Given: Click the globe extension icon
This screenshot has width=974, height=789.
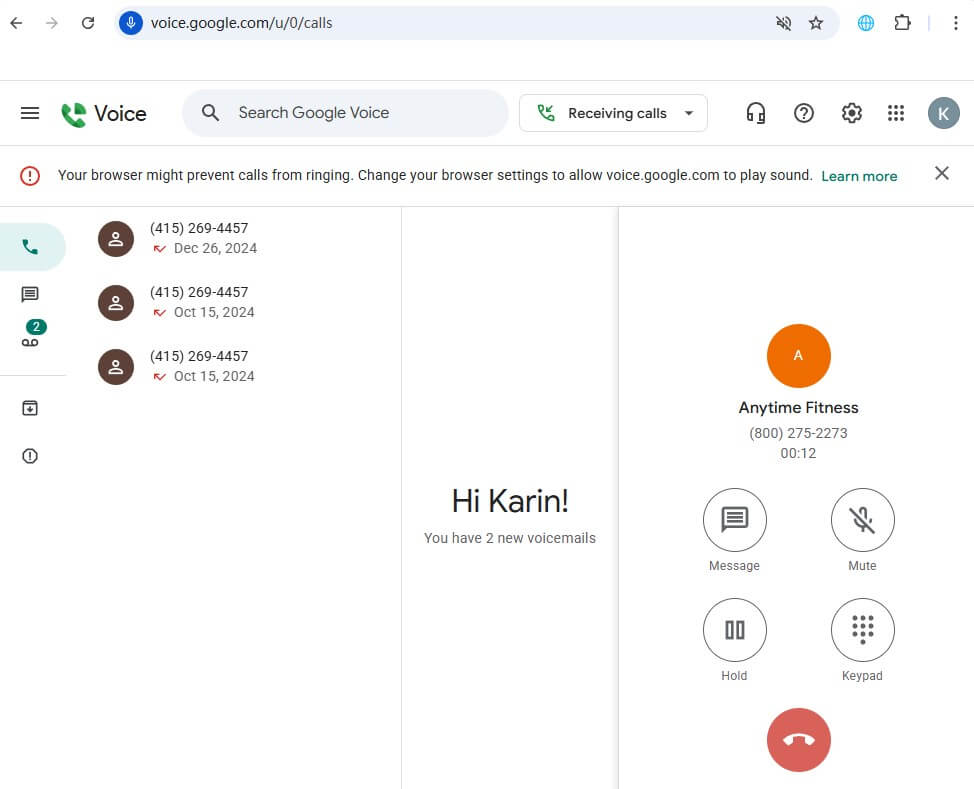Looking at the screenshot, I should [865, 23].
